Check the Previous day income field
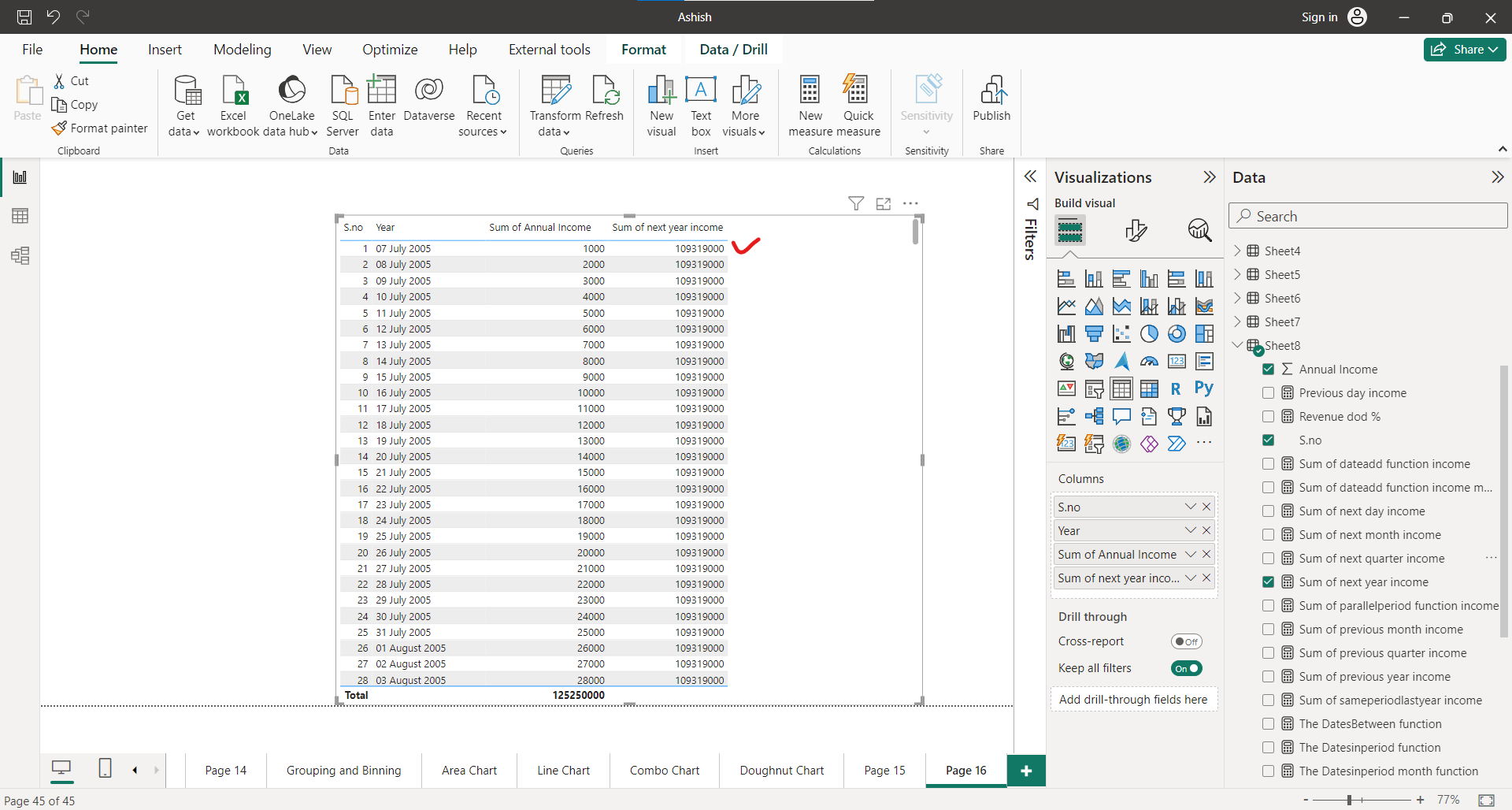The height and width of the screenshot is (810, 1512). point(1269,392)
